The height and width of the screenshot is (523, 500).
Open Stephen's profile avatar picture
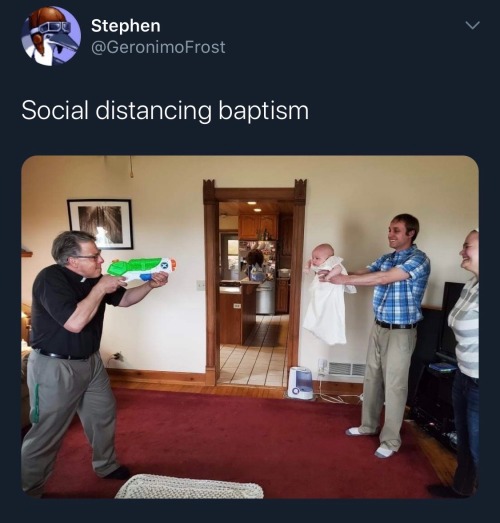click(51, 36)
